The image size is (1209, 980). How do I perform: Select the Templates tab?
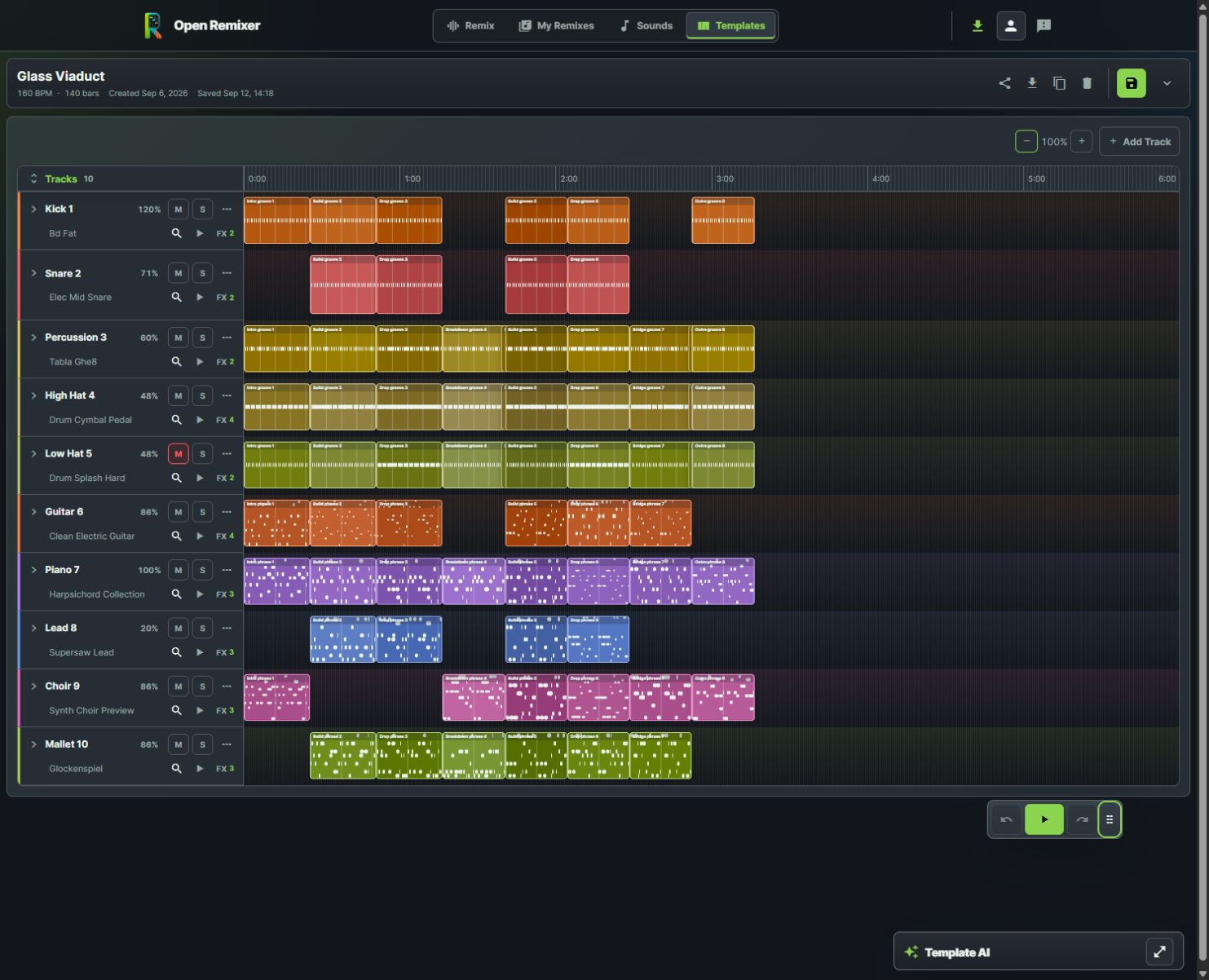pos(731,25)
